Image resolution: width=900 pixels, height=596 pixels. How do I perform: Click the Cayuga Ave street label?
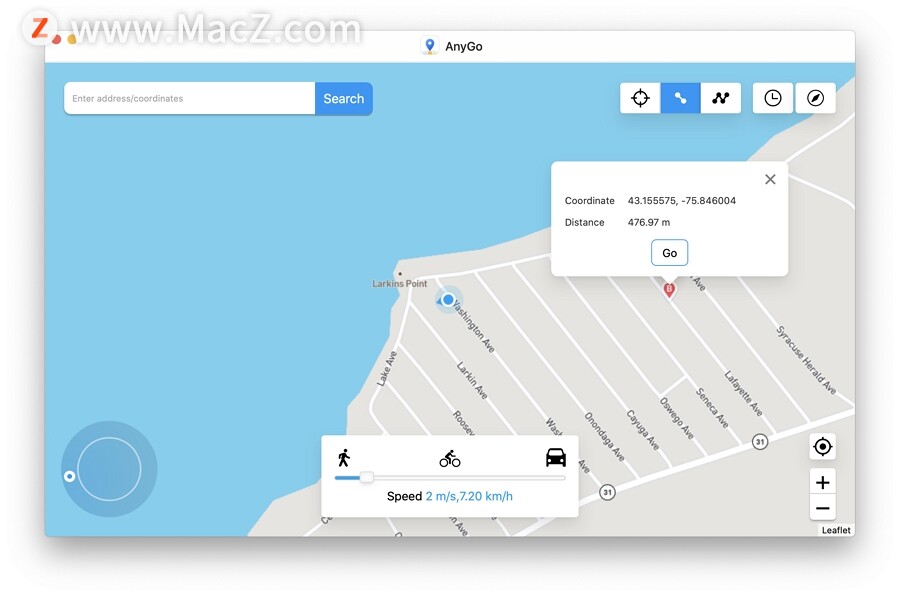[642, 430]
